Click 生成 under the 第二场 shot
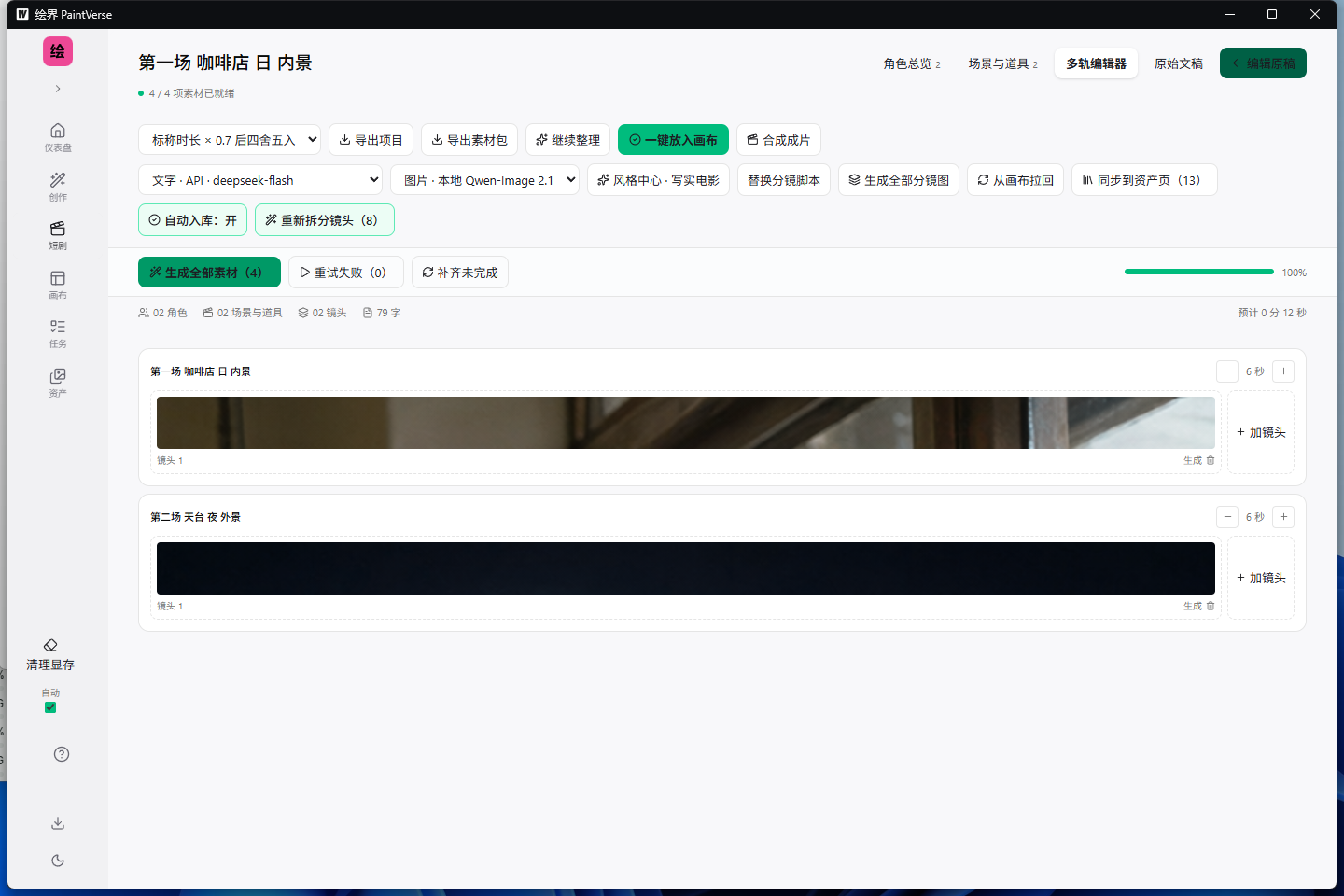The height and width of the screenshot is (896, 1344). [1192, 607]
